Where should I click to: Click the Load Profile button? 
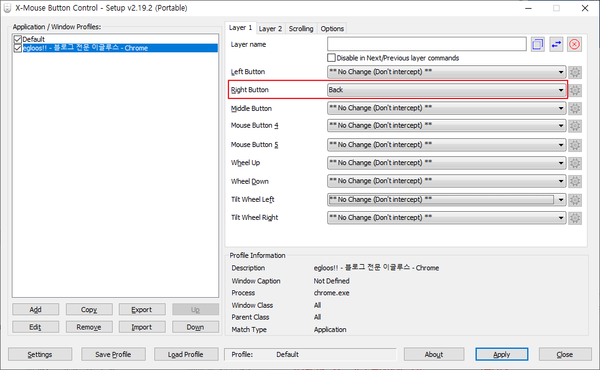(x=186, y=355)
